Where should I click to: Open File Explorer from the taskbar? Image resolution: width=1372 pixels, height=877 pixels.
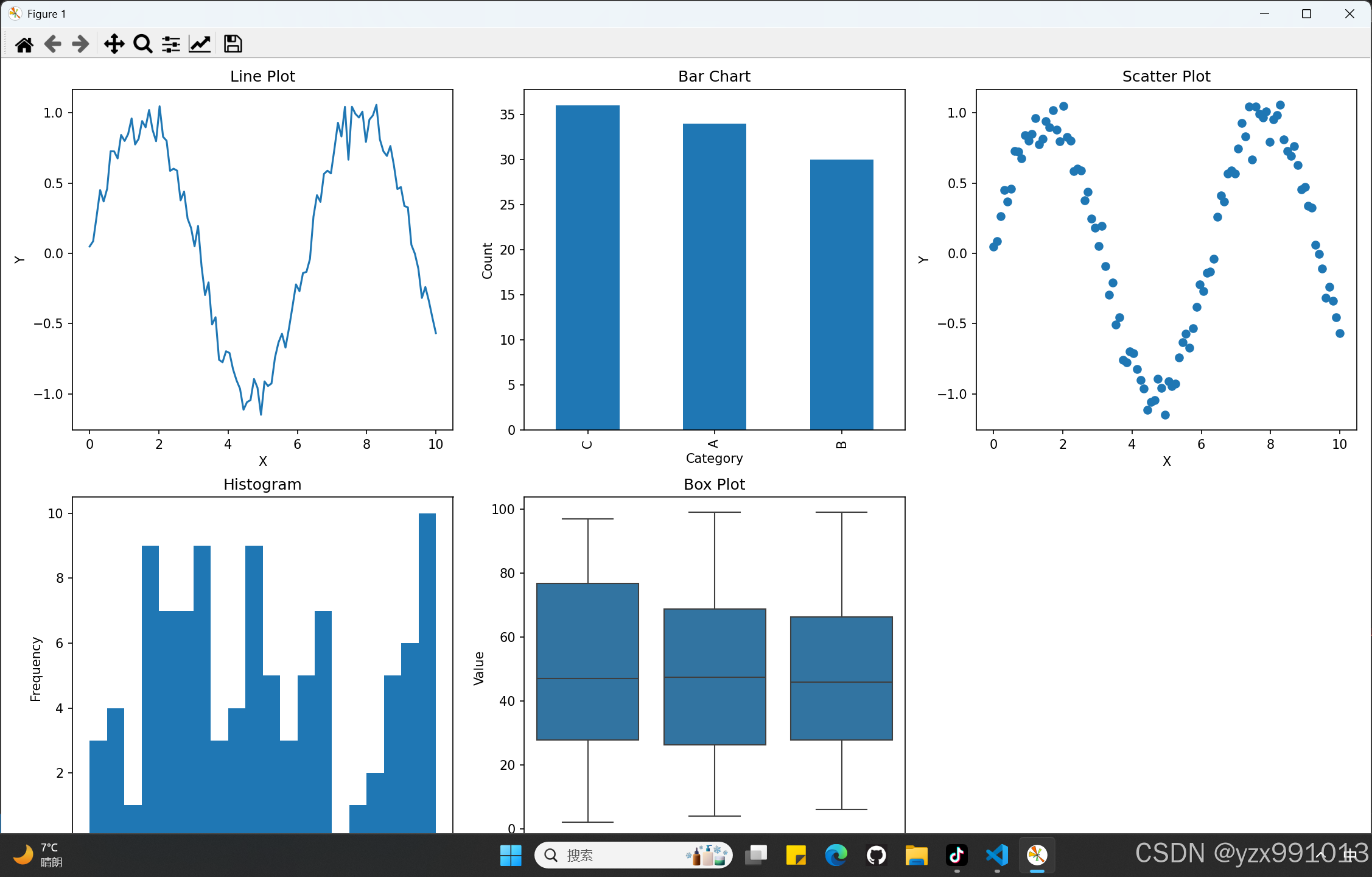(x=916, y=855)
